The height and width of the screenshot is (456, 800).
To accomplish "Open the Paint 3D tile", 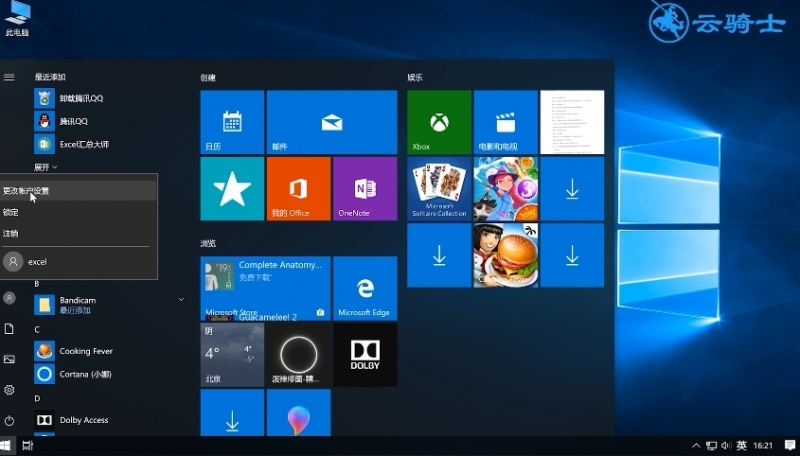I will pos(298,412).
